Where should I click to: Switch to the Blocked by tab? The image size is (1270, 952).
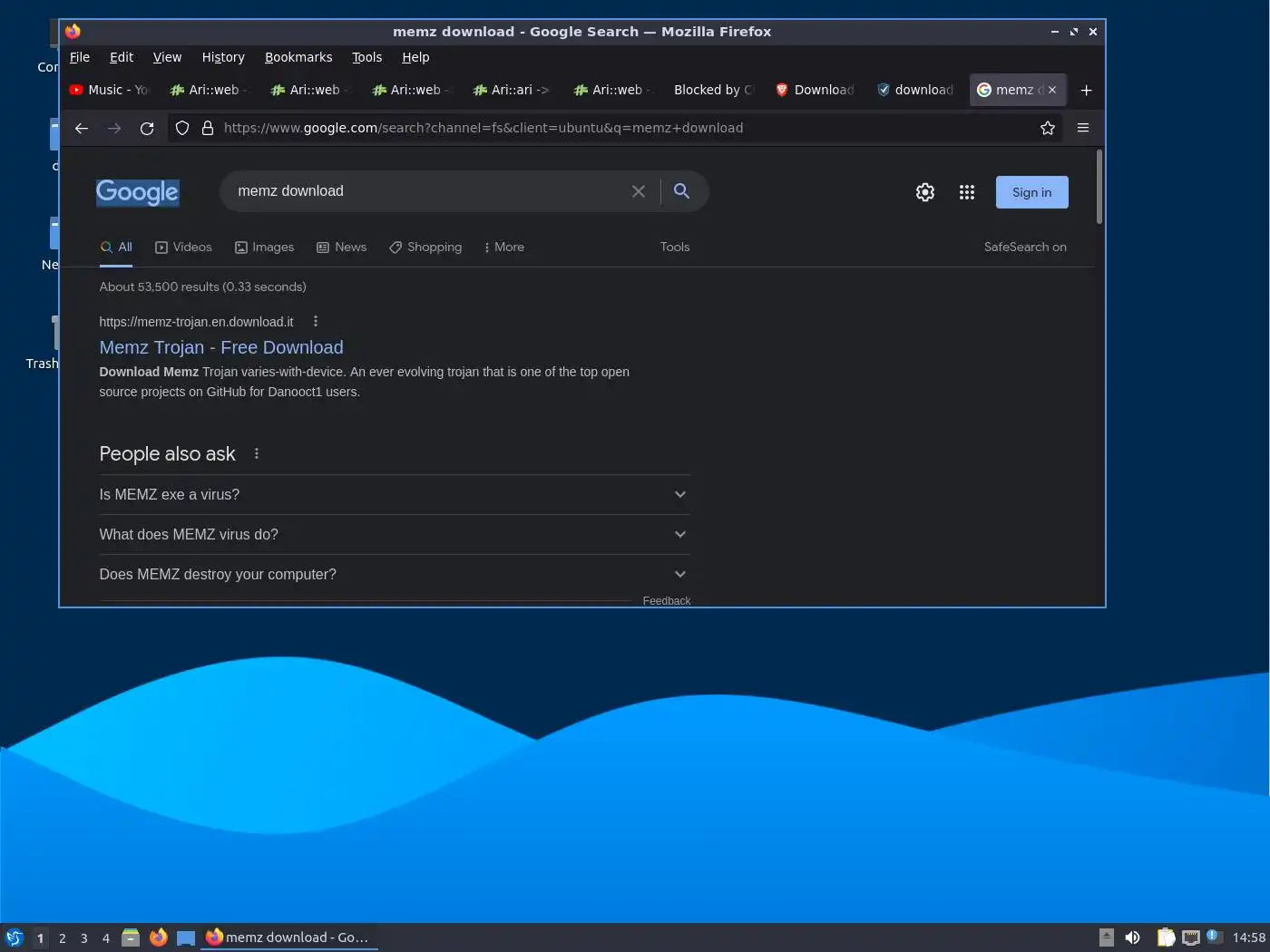coord(714,90)
